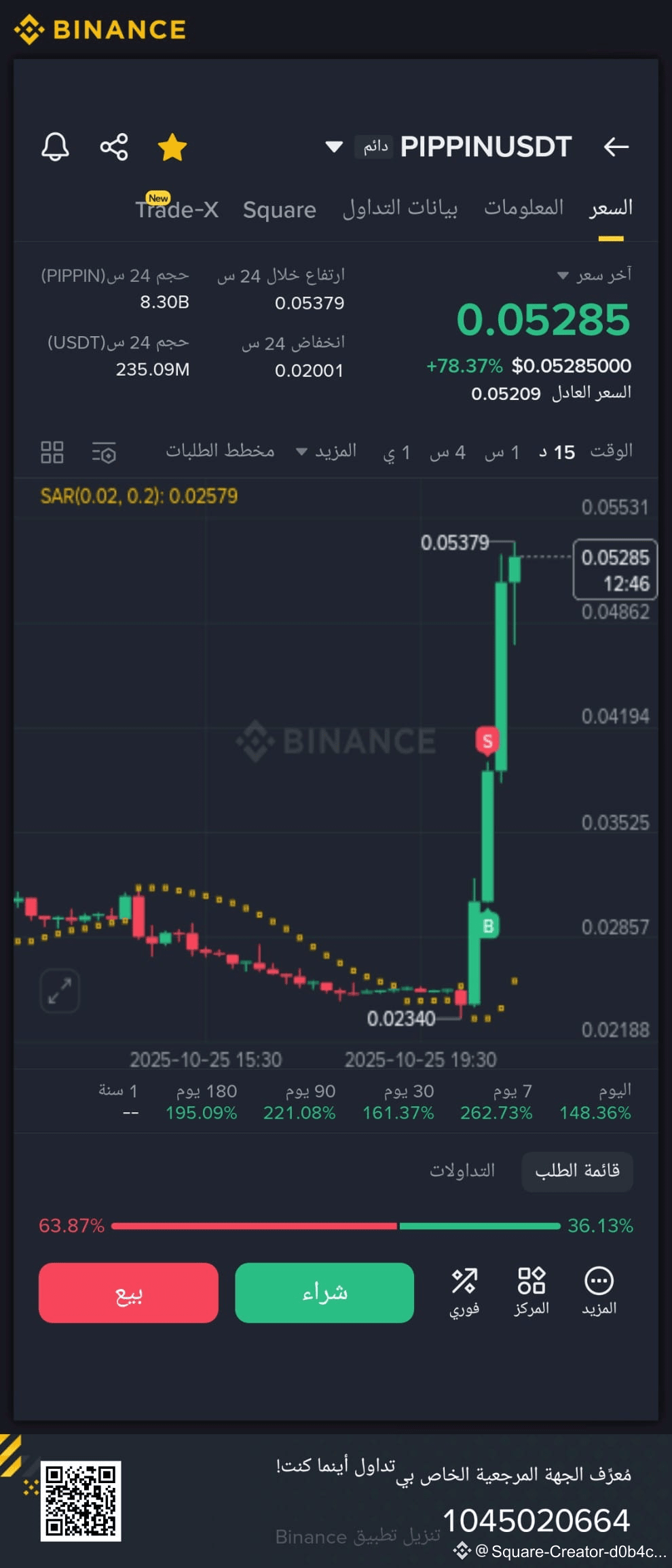This screenshot has height=1568, width=672.
Task: Select the 7 يوم 262.73% period
Action: 496,1101
